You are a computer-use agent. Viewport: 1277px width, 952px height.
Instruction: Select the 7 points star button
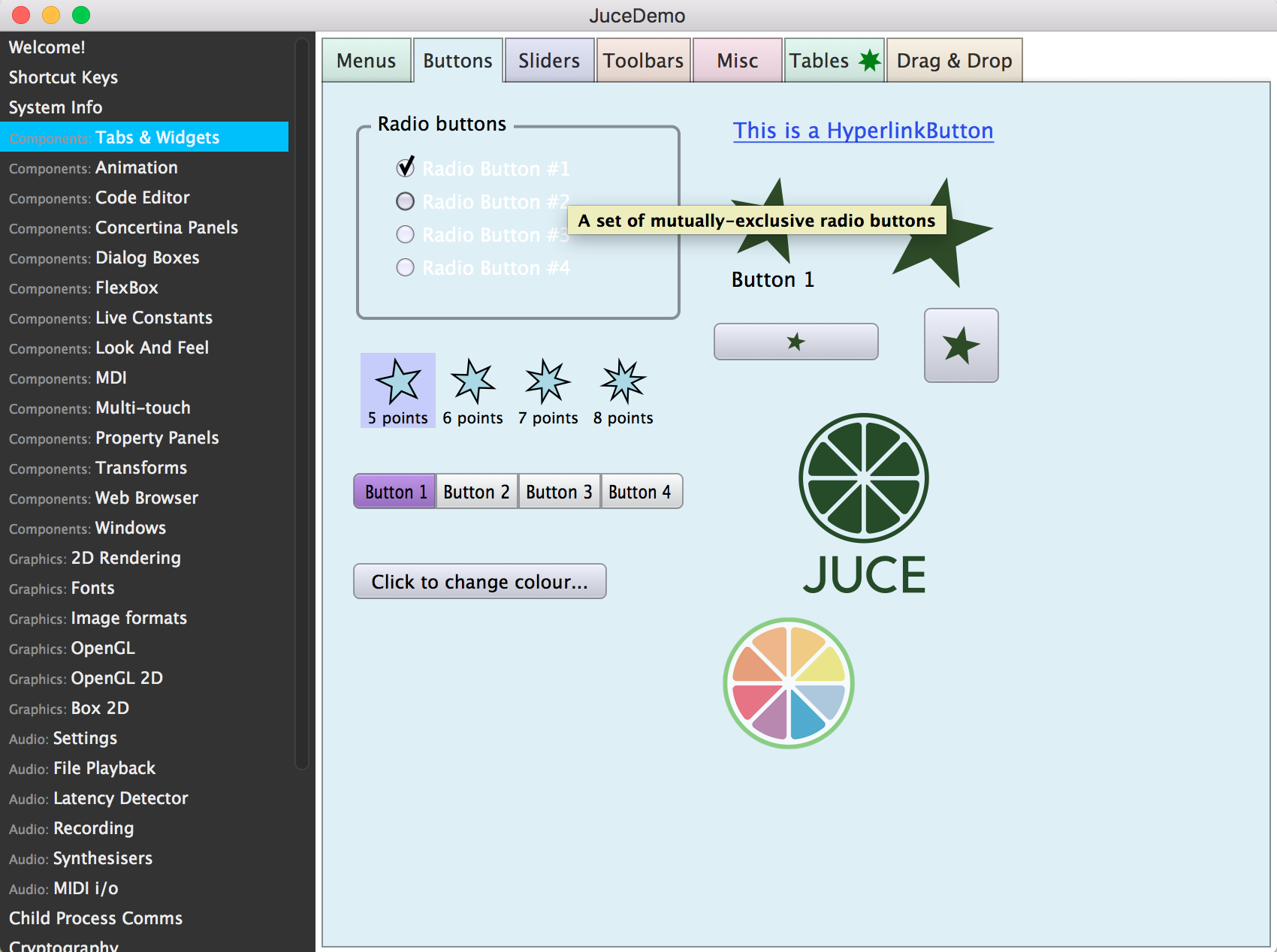point(548,390)
